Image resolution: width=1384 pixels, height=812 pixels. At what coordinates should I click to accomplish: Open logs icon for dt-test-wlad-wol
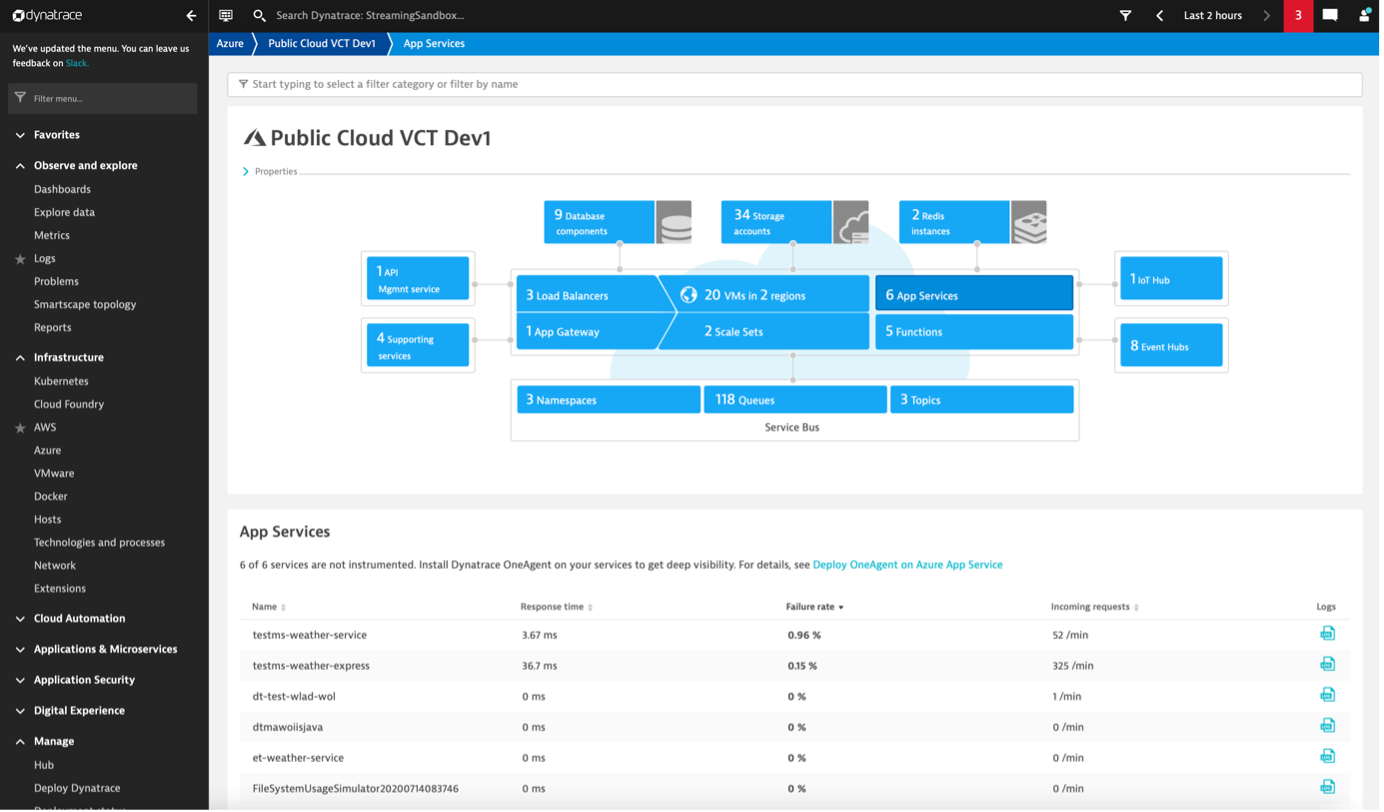click(x=1328, y=696)
